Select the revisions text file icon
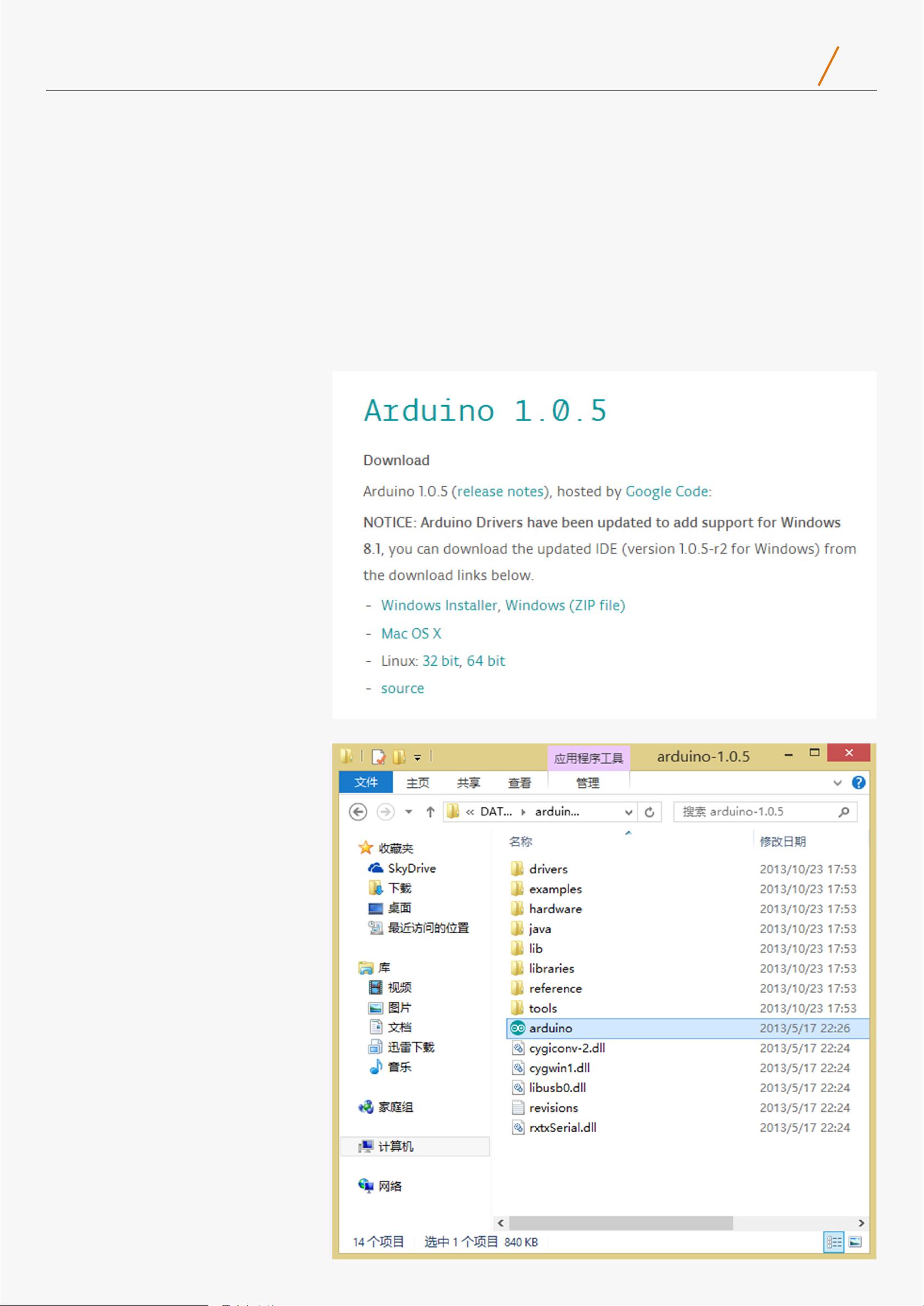 pos(517,1108)
